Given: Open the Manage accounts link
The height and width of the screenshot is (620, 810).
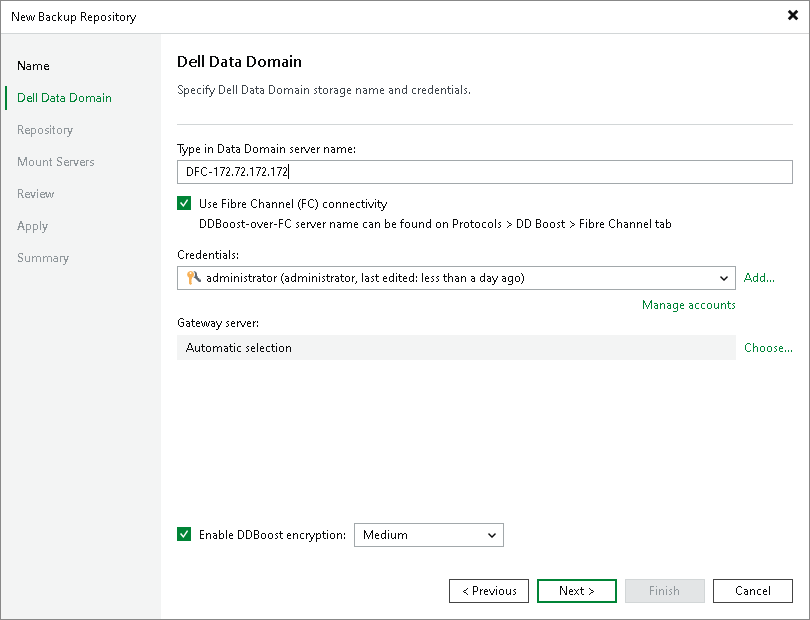Looking at the screenshot, I should 689,305.
